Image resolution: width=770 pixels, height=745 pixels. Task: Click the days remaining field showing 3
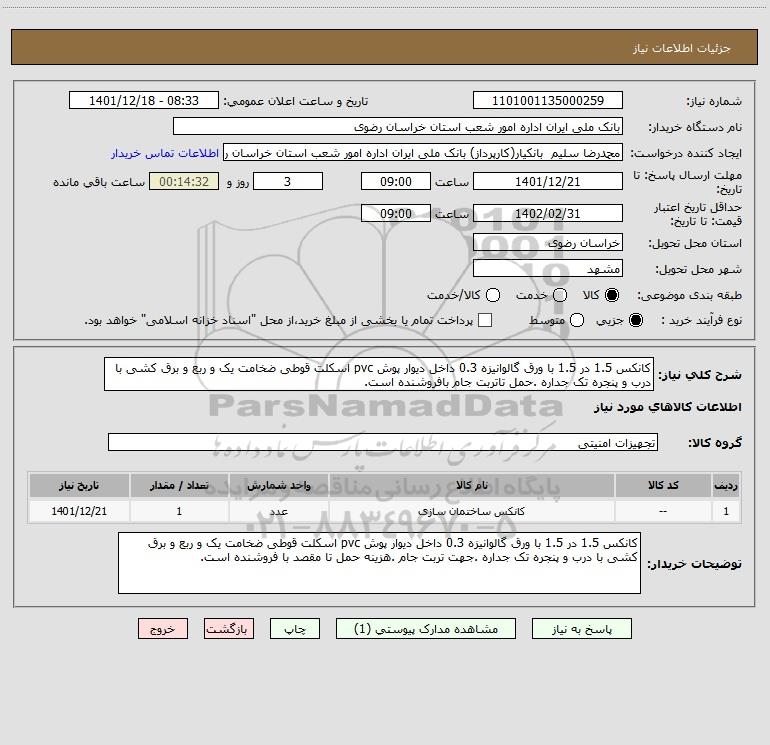click(x=288, y=181)
